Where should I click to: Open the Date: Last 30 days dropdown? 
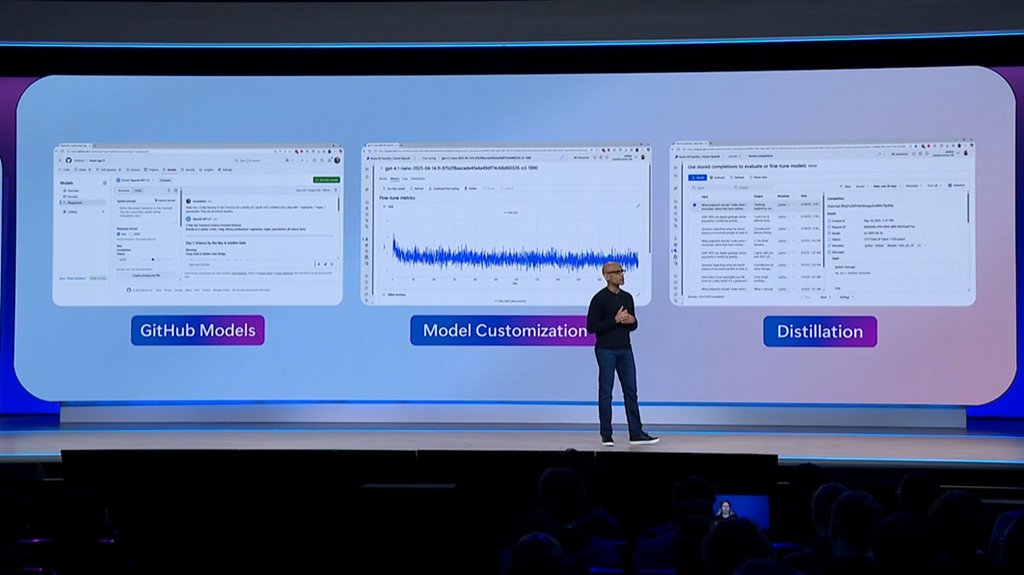pyautogui.click(x=887, y=186)
